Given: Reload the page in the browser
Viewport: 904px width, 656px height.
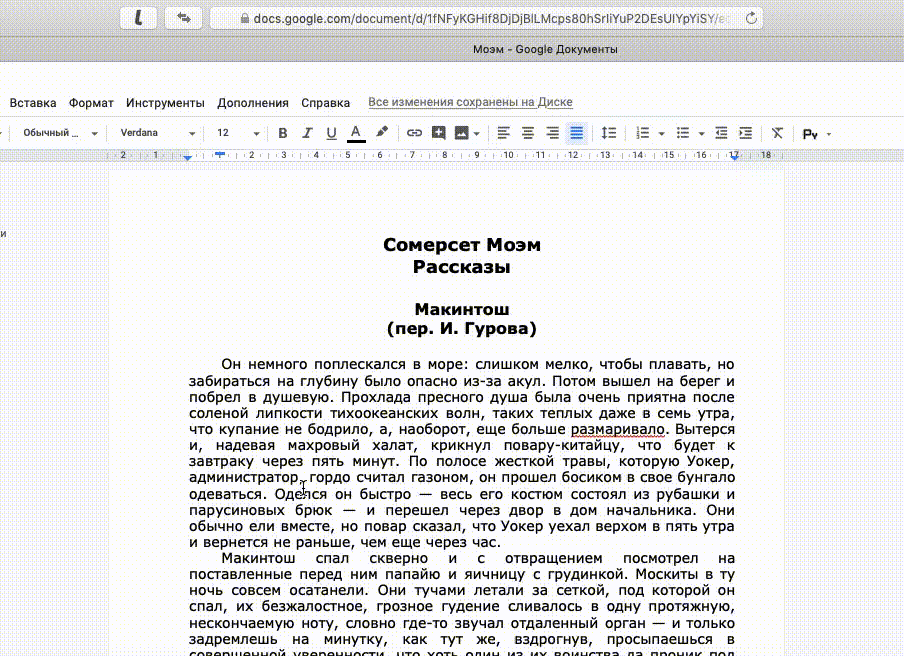Looking at the screenshot, I should (751, 18).
